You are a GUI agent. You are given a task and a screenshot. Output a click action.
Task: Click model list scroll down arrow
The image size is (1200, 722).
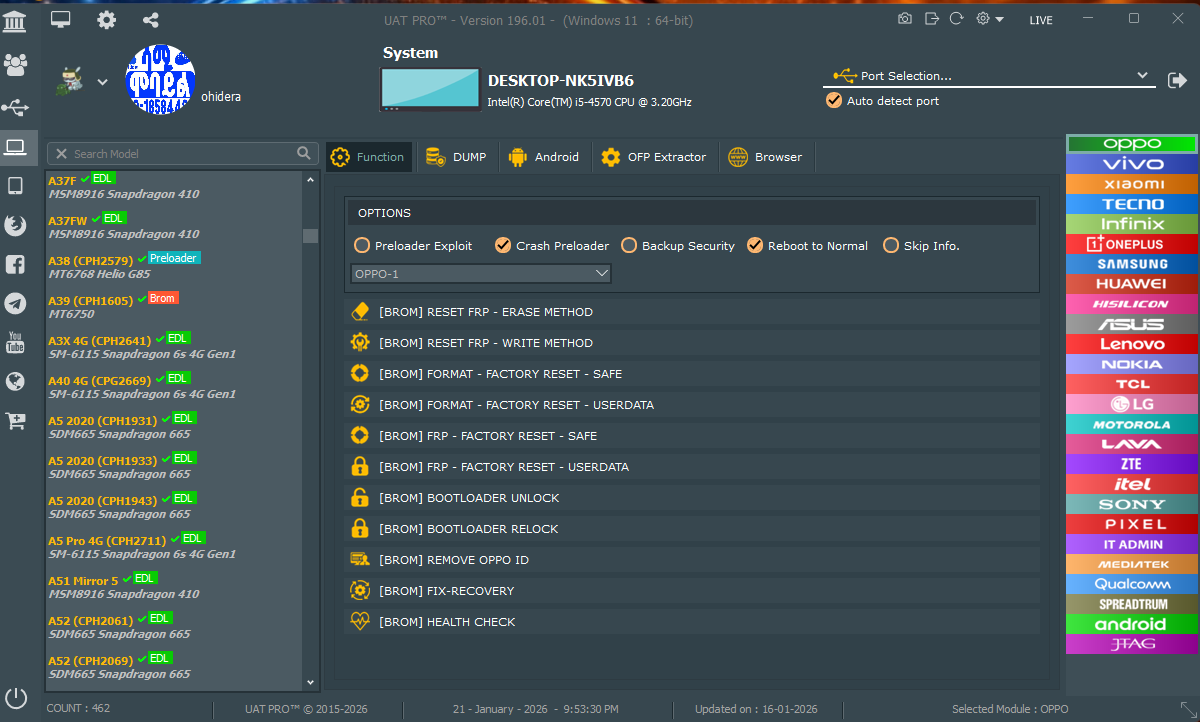pyautogui.click(x=310, y=682)
